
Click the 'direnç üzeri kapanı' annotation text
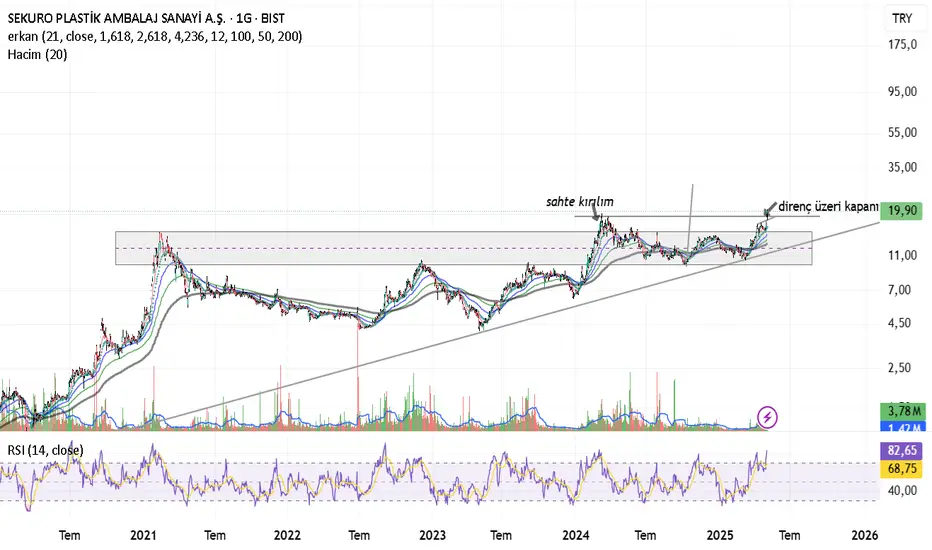pyautogui.click(x=828, y=206)
